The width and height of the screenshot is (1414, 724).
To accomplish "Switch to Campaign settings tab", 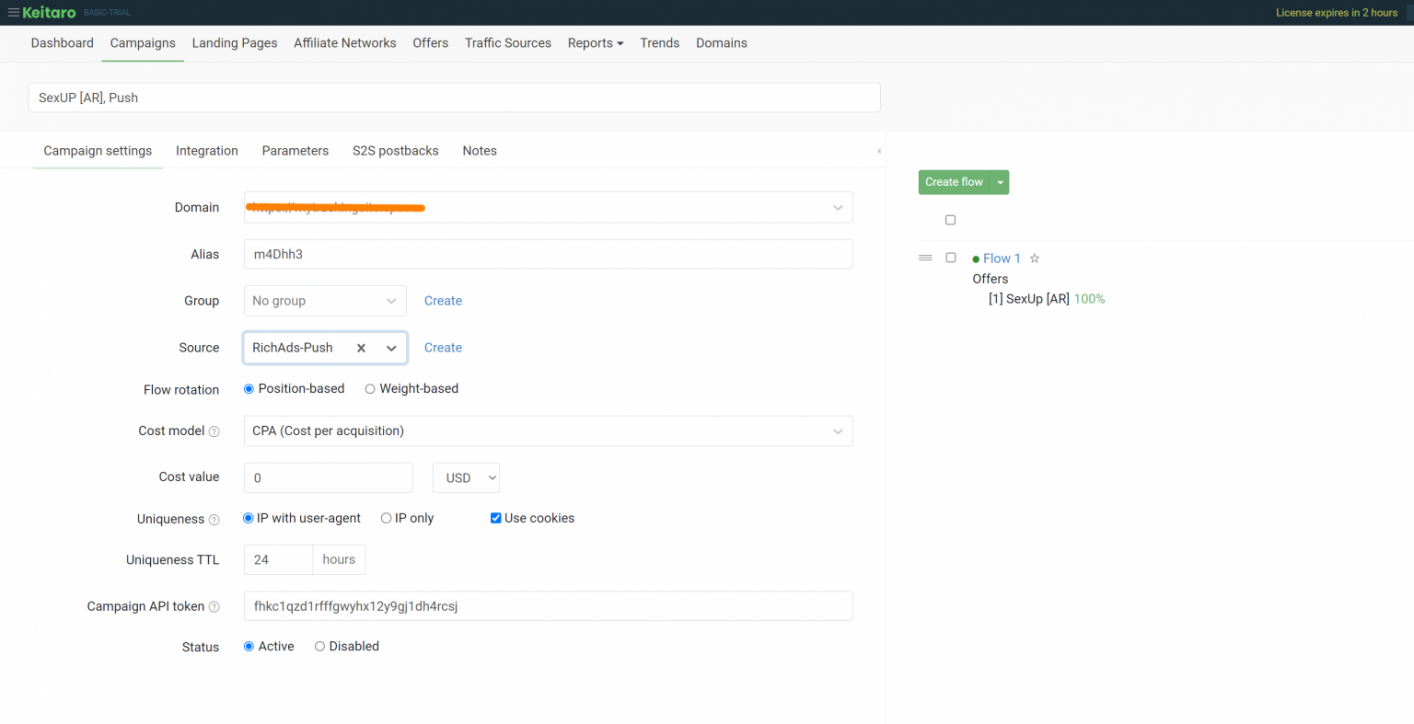I will [98, 151].
